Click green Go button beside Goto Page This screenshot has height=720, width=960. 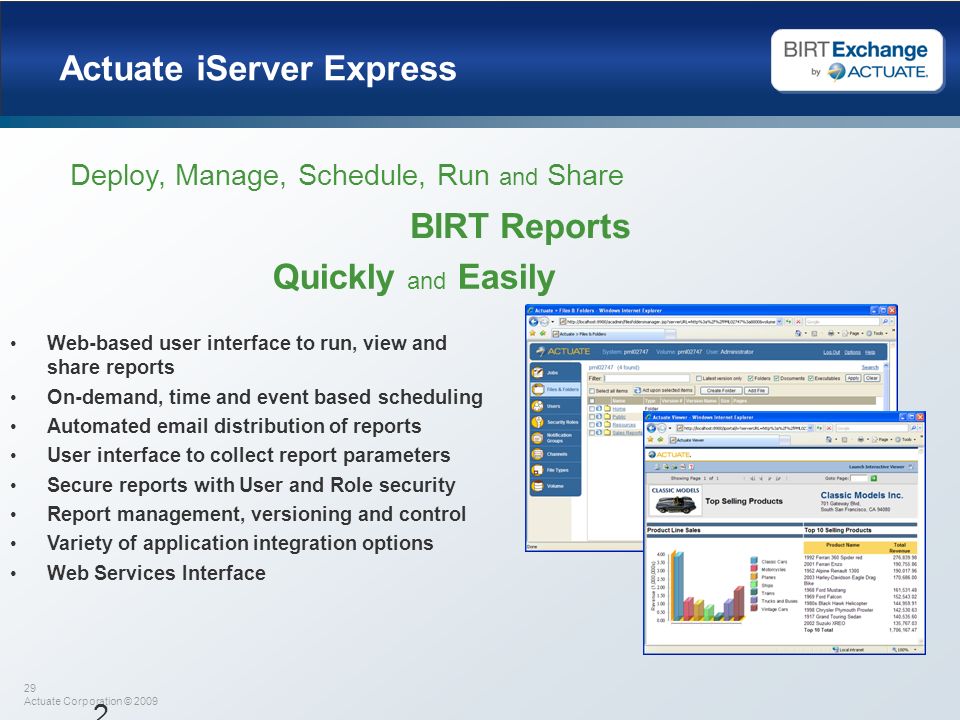[874, 478]
